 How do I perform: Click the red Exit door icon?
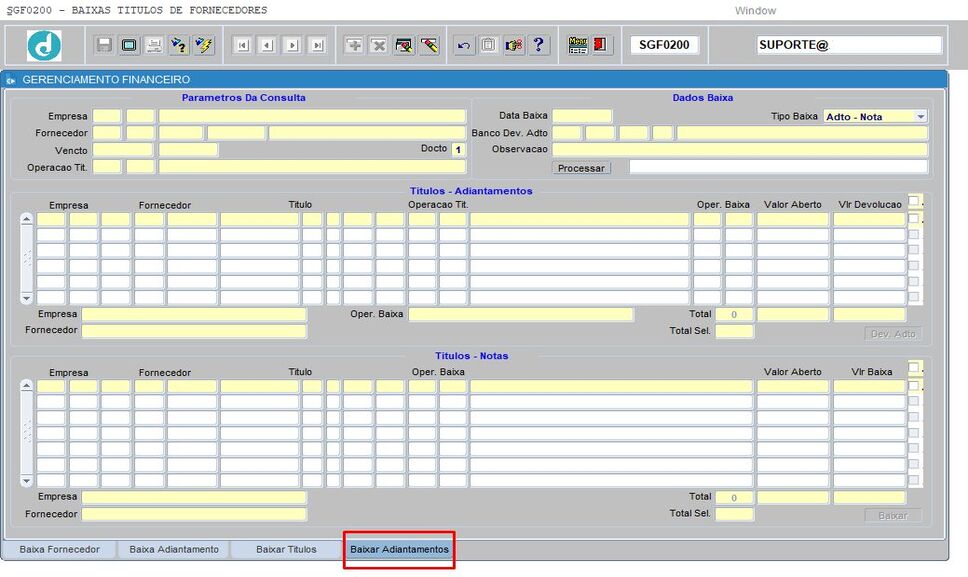[600, 45]
